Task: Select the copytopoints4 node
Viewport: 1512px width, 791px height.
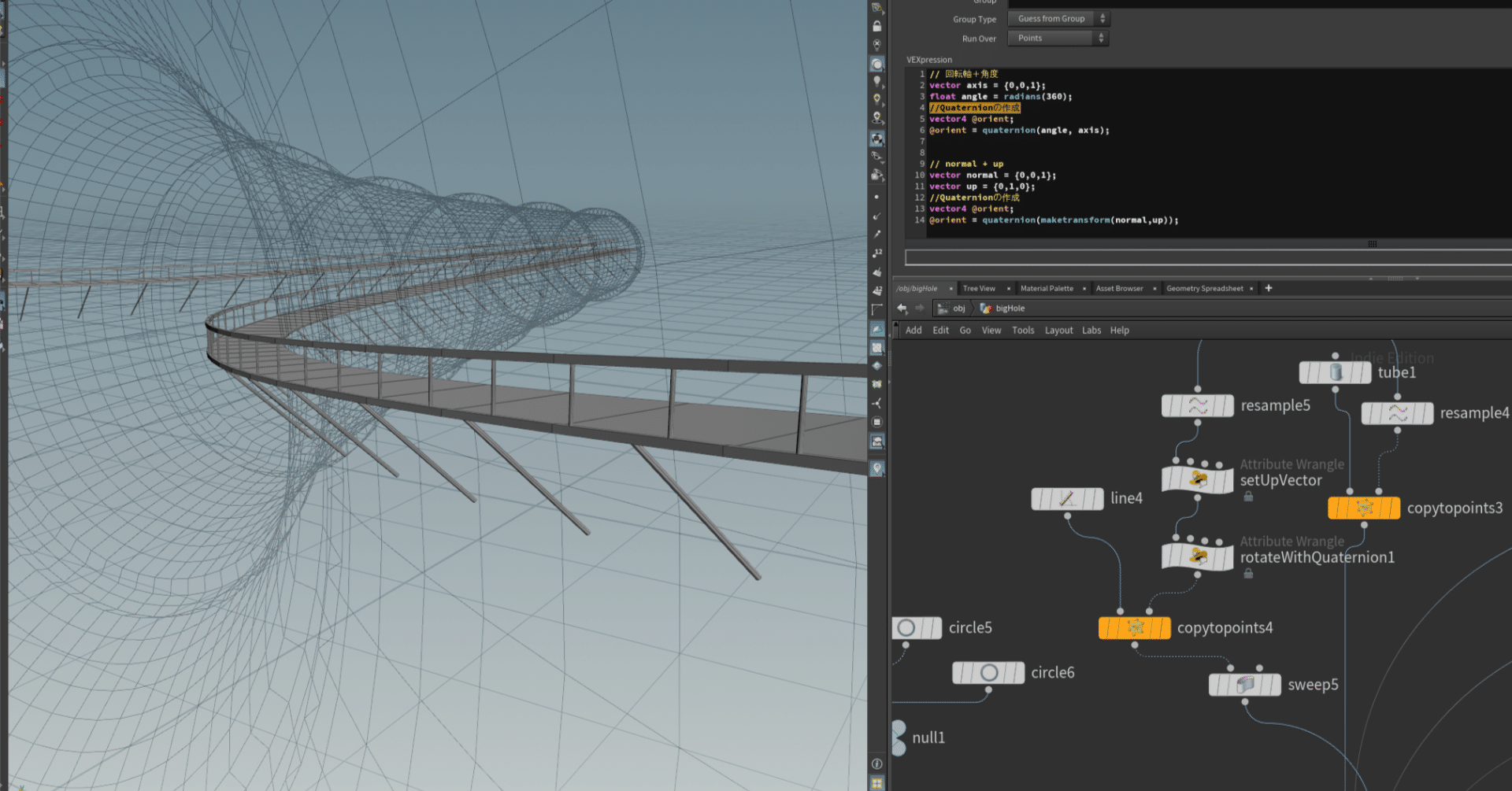Action: click(1135, 627)
